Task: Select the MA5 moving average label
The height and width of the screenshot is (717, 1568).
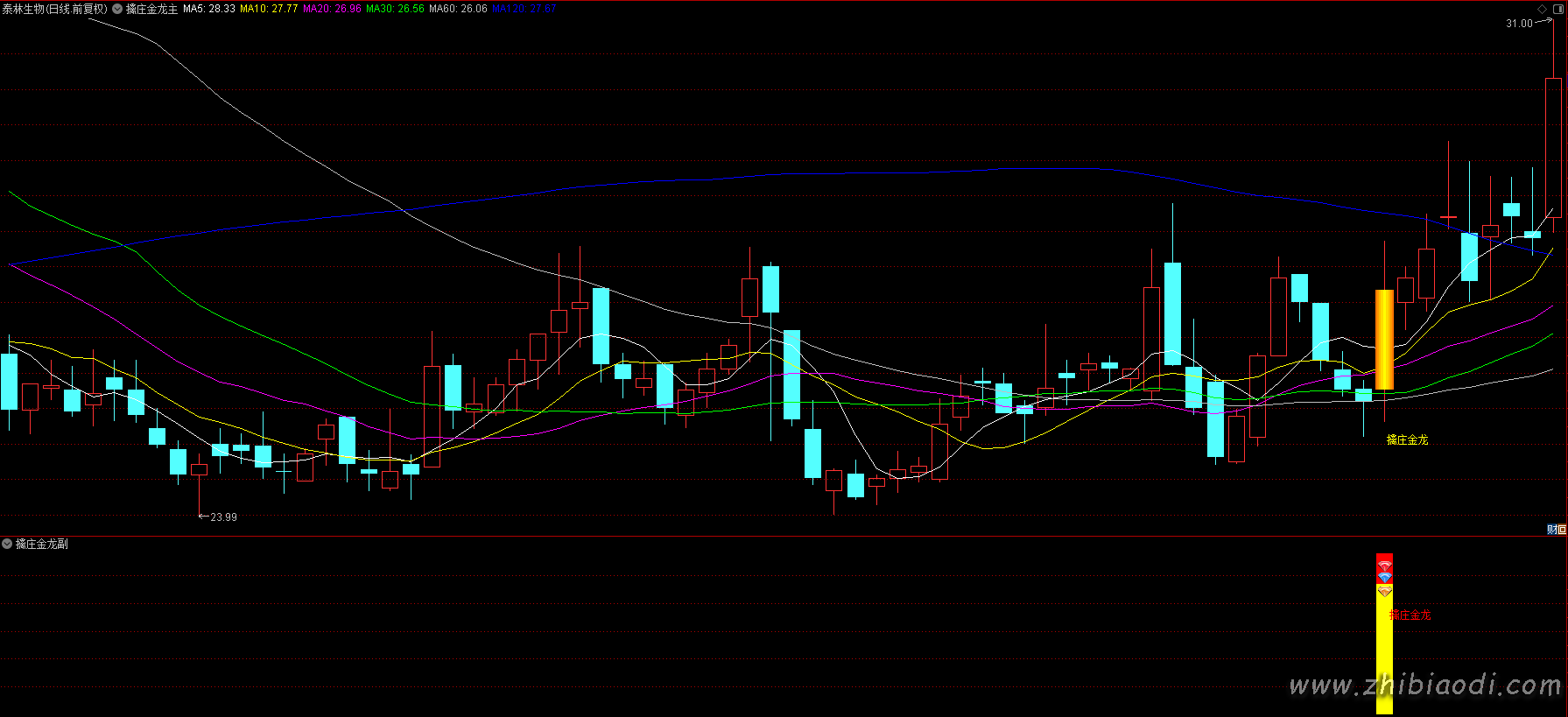Action: [208, 9]
